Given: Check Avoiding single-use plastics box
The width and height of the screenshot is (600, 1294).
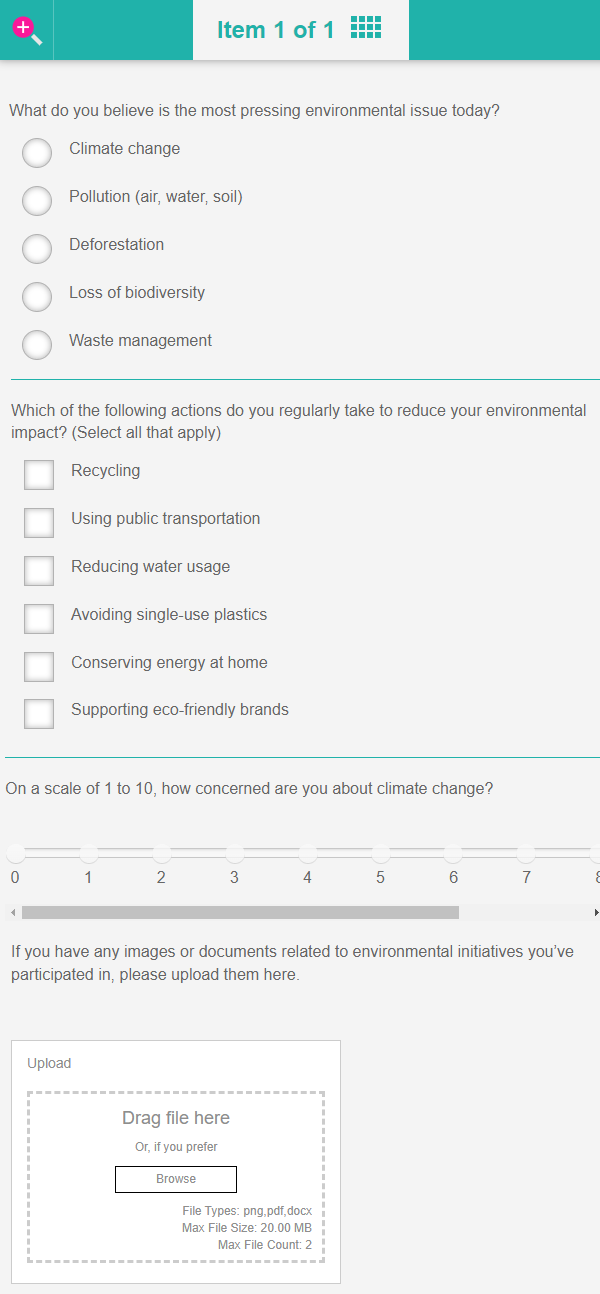Looking at the screenshot, I should click(39, 619).
